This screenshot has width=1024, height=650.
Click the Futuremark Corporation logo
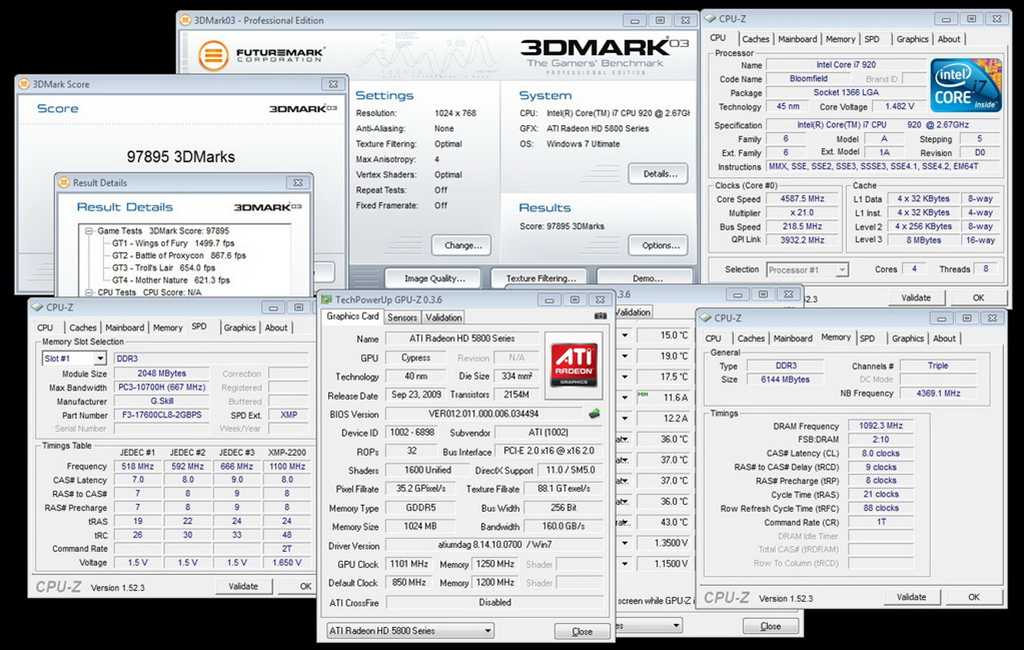(261, 55)
